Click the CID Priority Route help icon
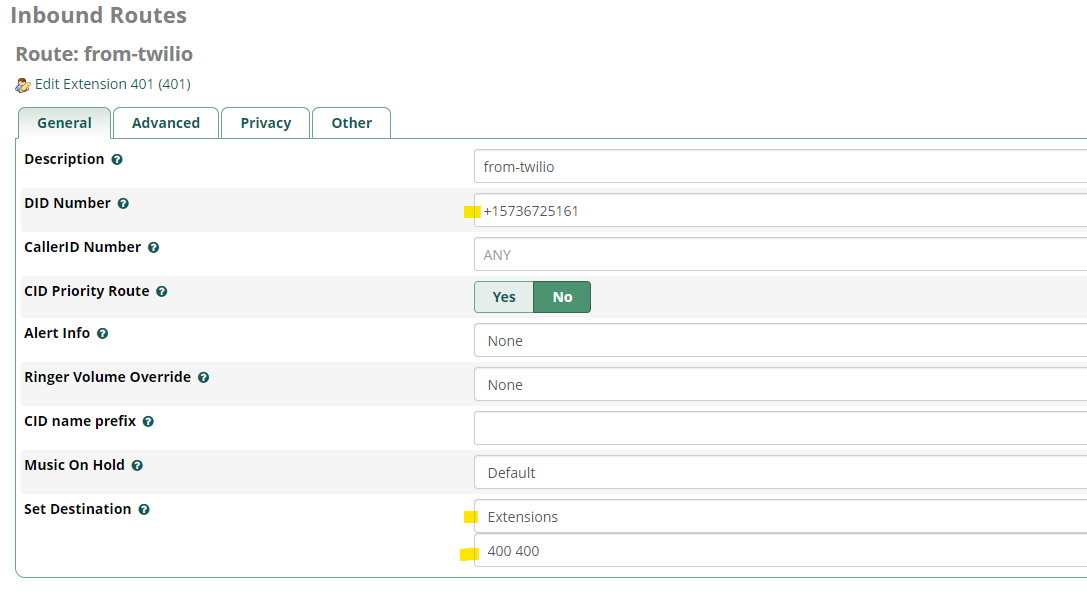The width and height of the screenshot is (1087, 601). tap(163, 291)
